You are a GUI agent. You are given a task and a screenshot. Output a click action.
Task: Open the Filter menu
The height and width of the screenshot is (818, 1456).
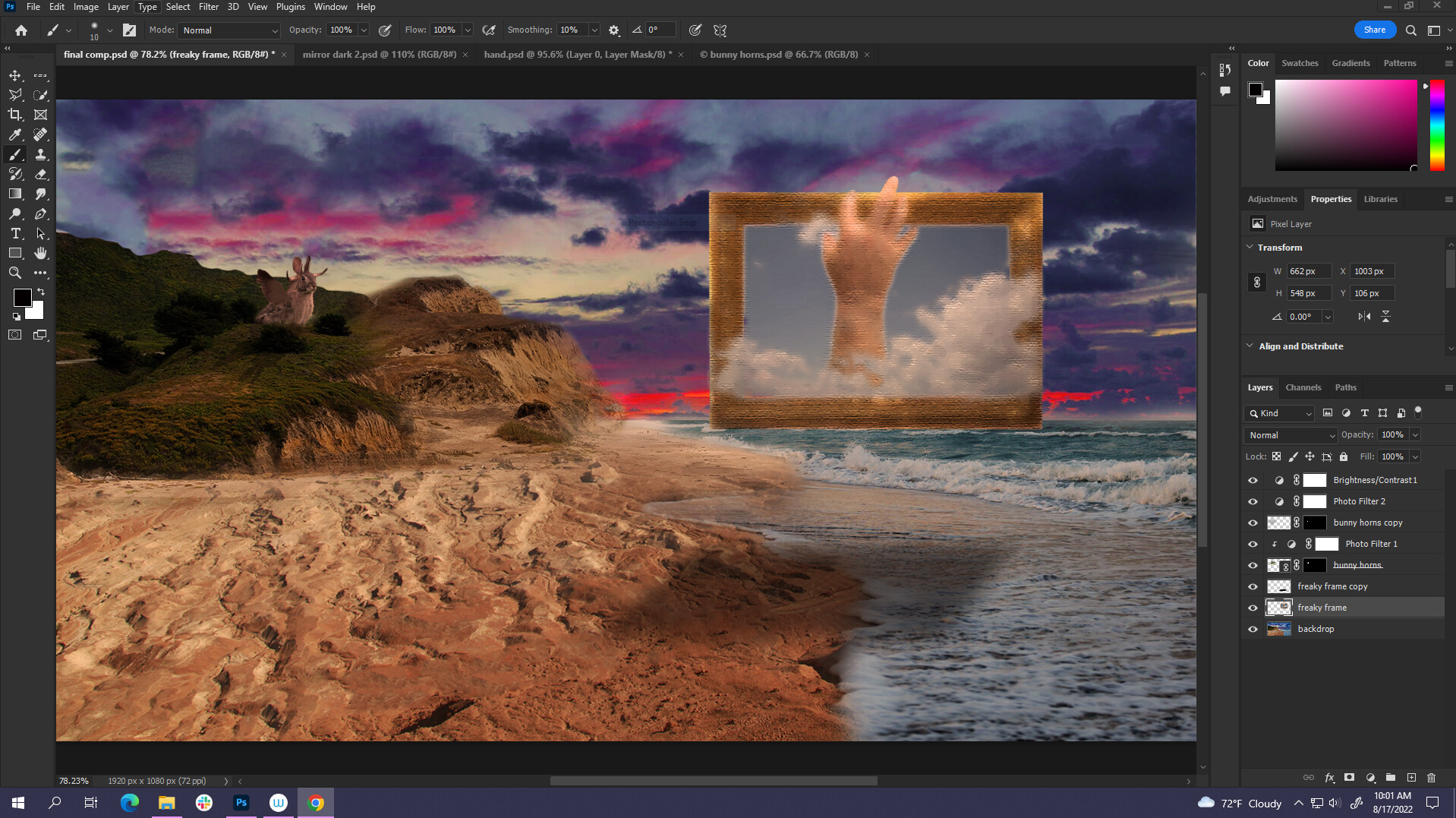208,7
